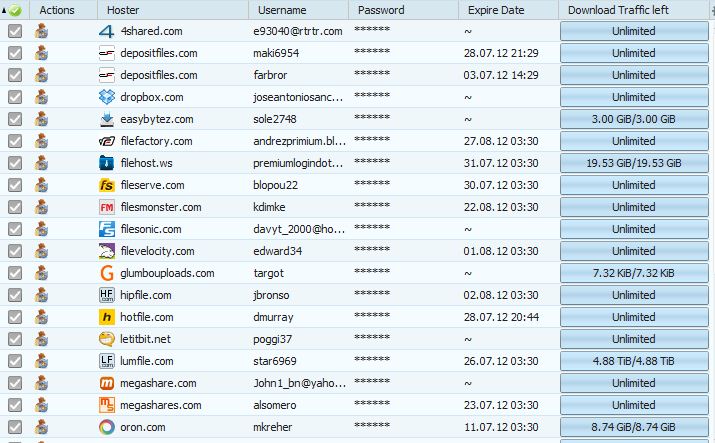Image resolution: width=715 pixels, height=443 pixels.
Task: Click the Actions icon for 4shared.com row
Action: tap(41, 31)
